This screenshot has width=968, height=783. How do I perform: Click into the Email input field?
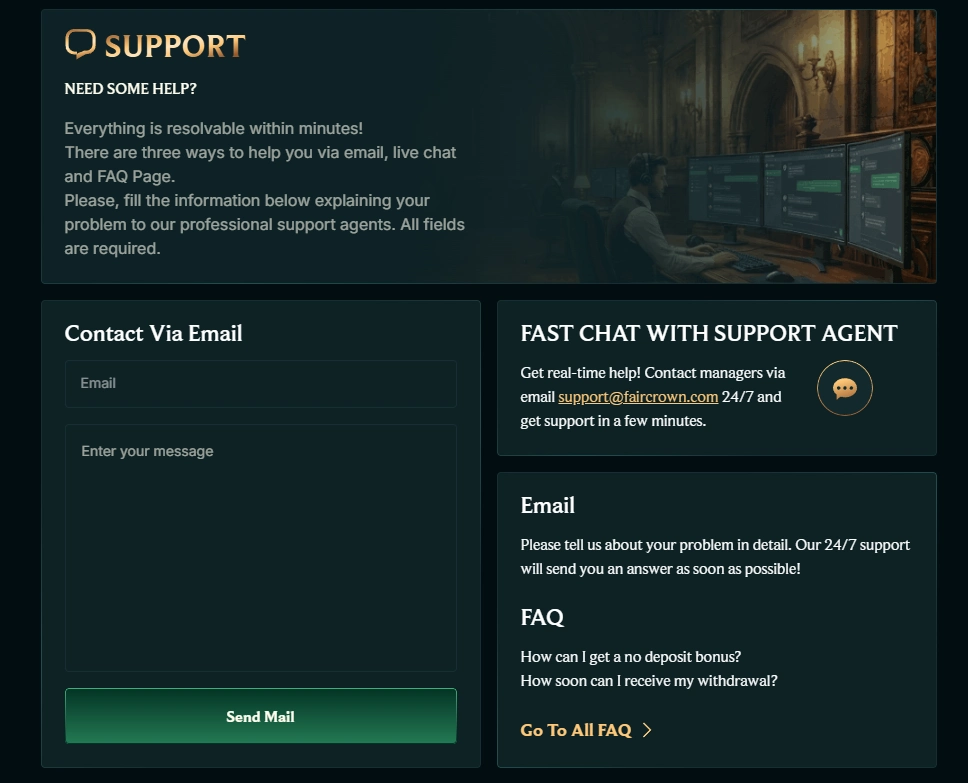pos(260,383)
